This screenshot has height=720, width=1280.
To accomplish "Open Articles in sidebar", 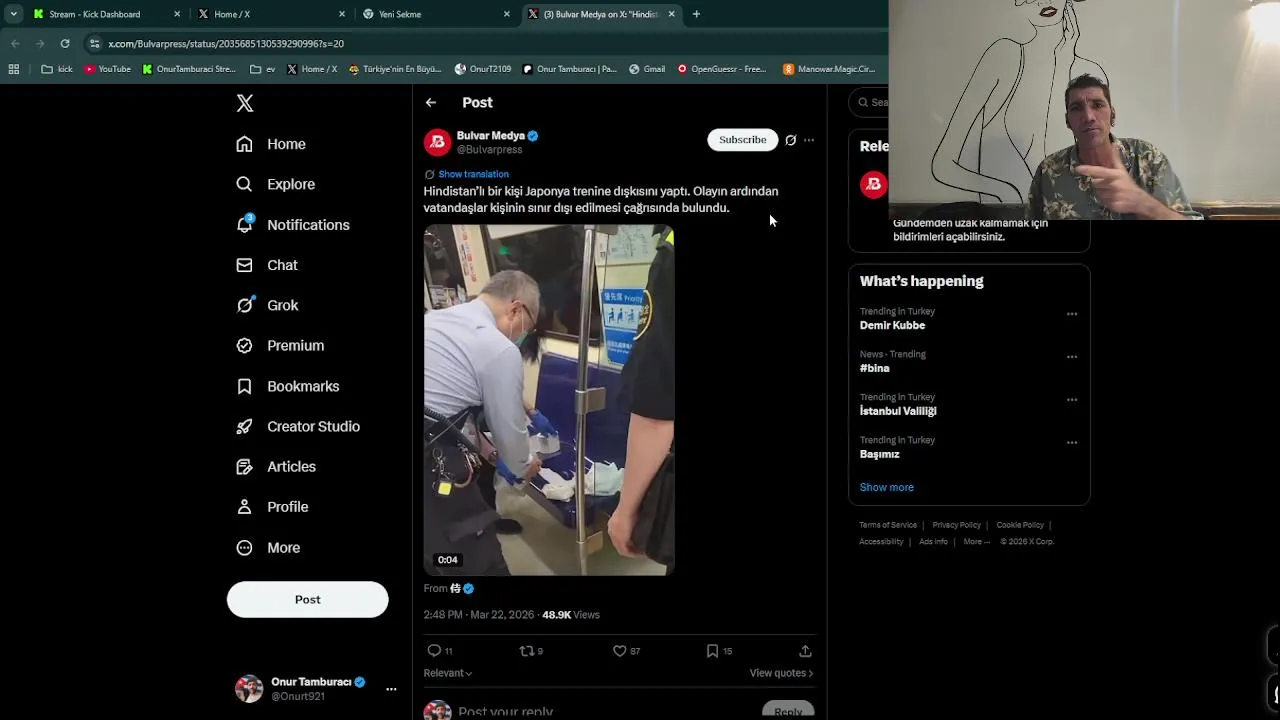I will tap(276, 466).
